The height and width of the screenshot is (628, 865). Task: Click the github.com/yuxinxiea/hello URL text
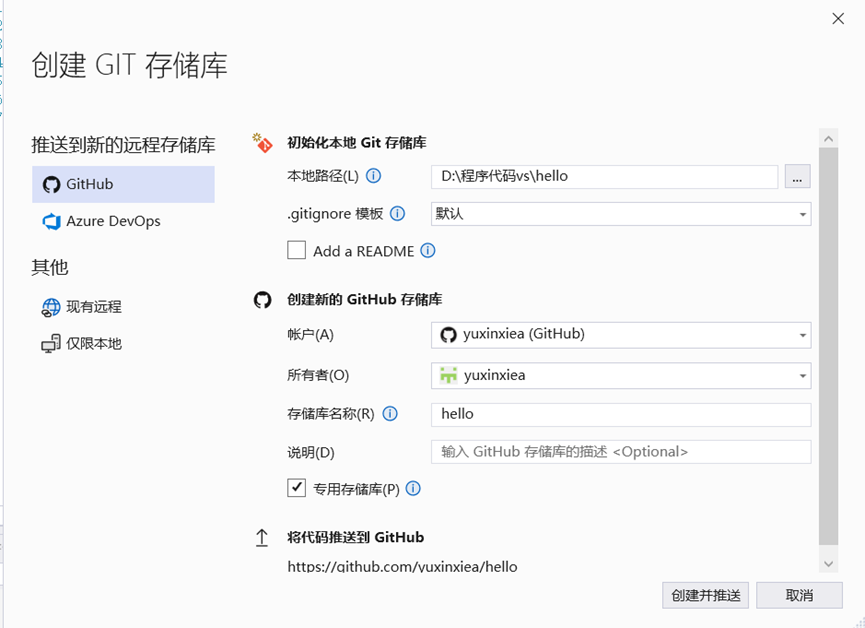(402, 566)
